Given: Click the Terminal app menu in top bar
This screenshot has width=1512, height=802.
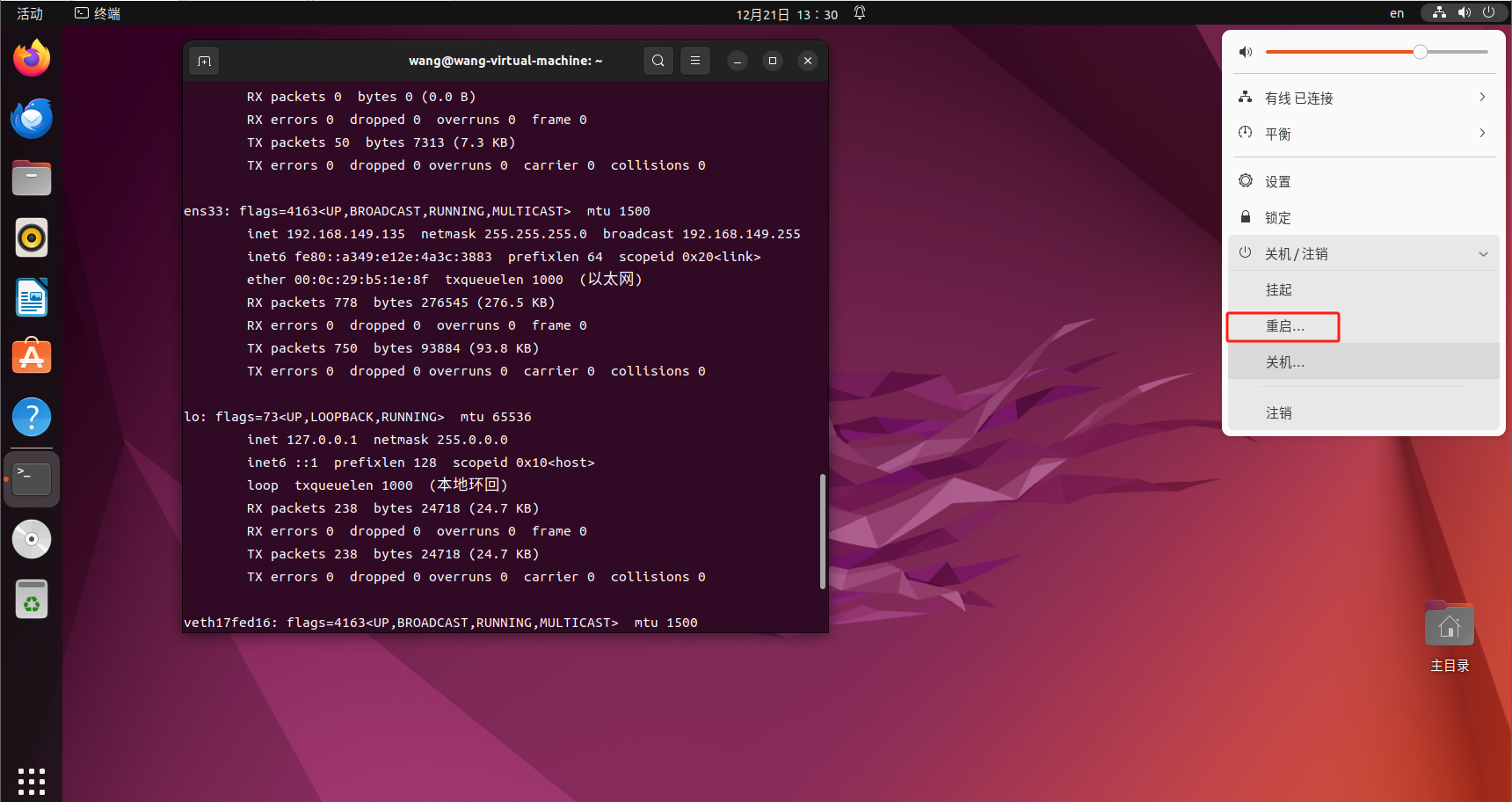Looking at the screenshot, I should click(98, 13).
